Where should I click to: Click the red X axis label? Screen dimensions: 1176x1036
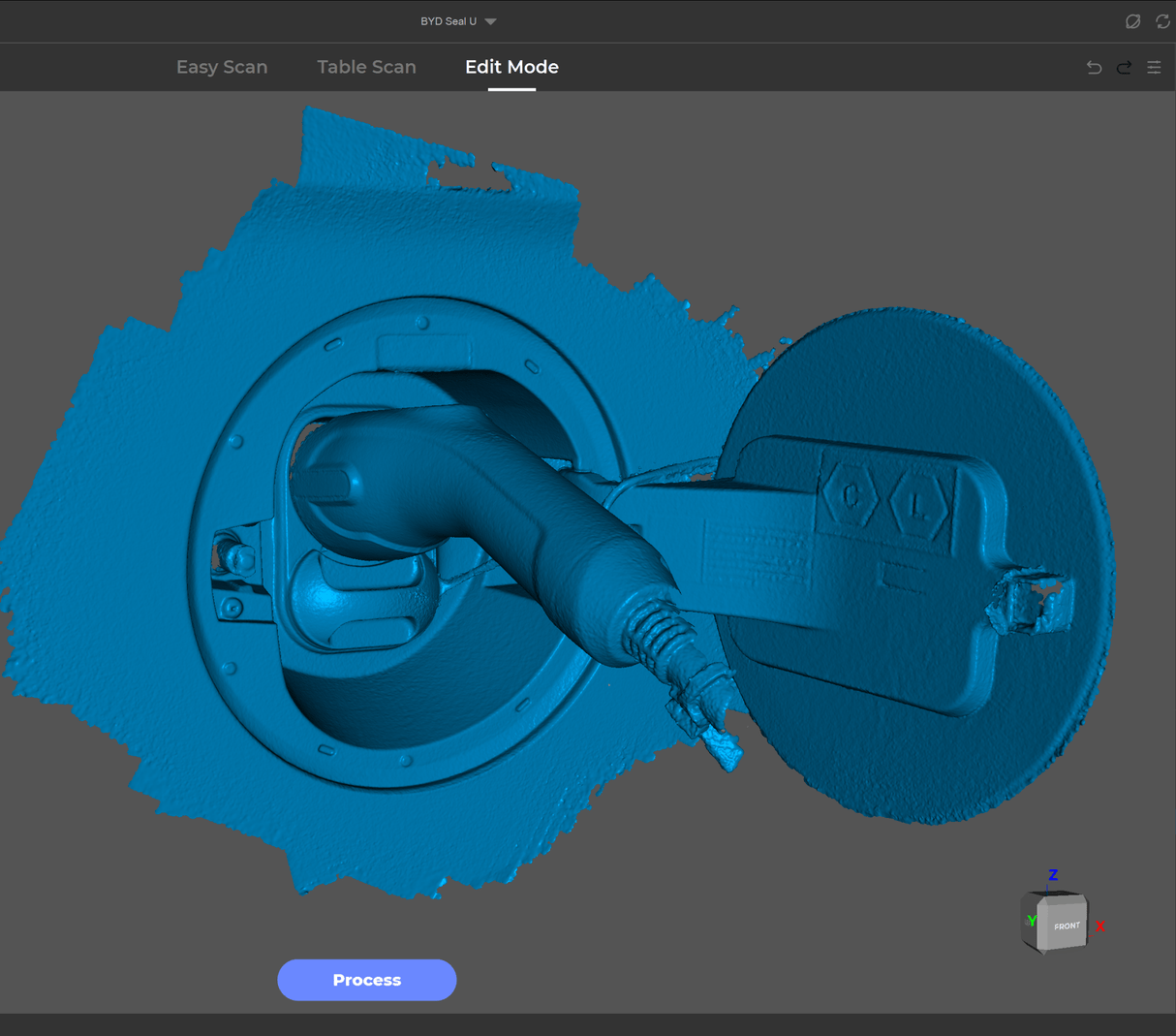[x=1100, y=926]
